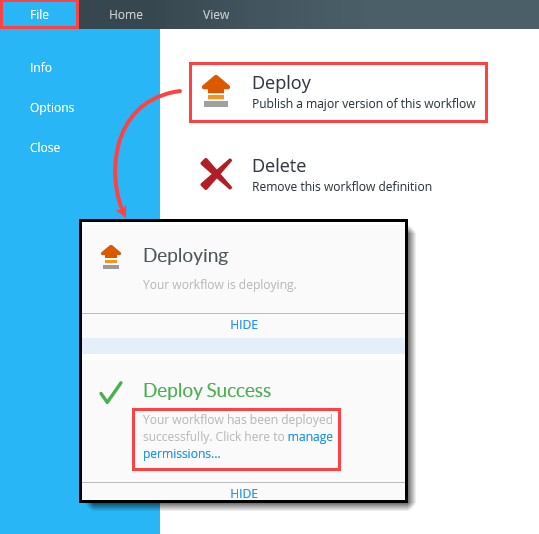Click the green Deploy Success checkmark
Screen dimensions: 539x534
click(x=111, y=392)
